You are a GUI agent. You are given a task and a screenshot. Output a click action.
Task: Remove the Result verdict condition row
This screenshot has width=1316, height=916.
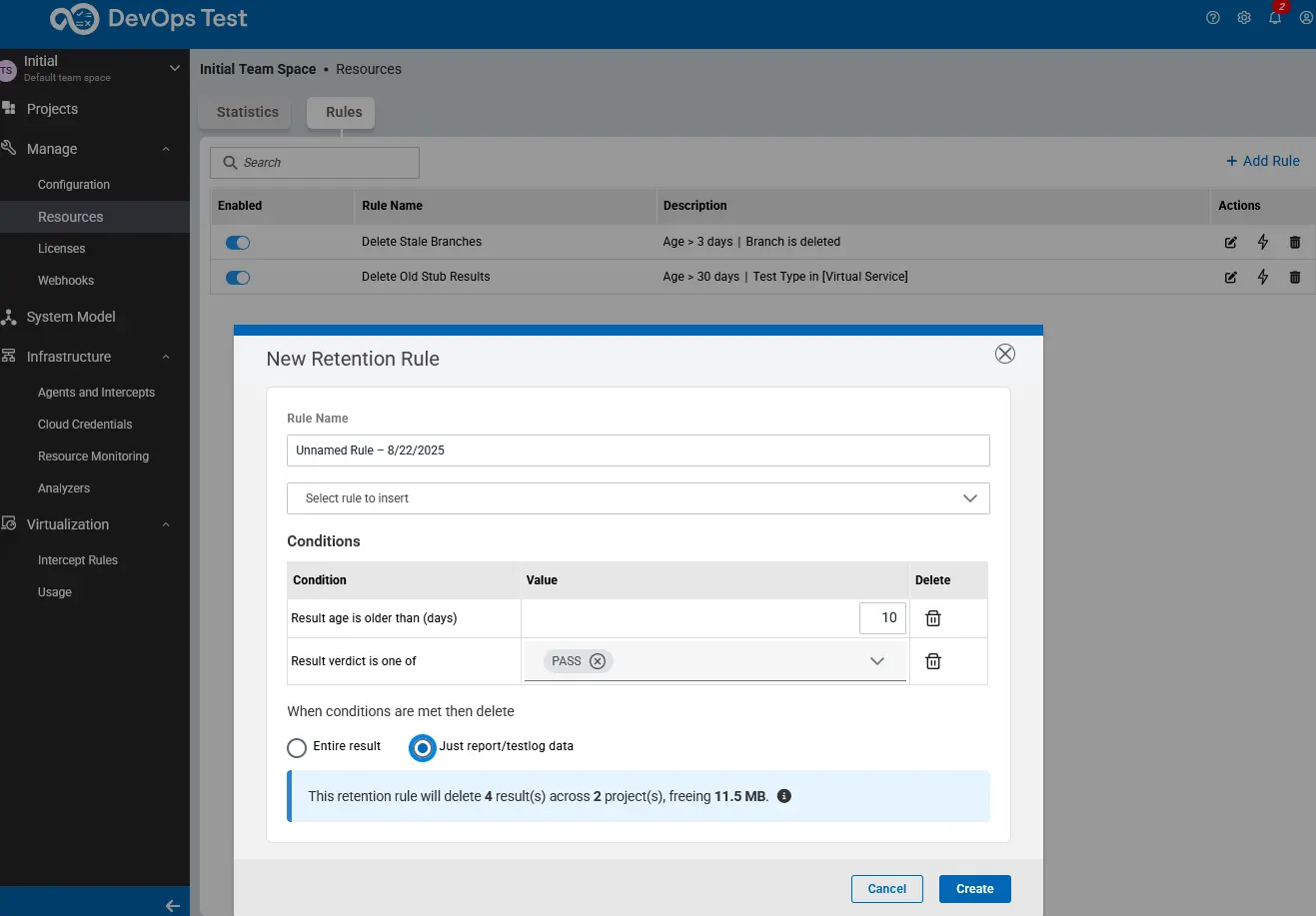[x=932, y=660]
